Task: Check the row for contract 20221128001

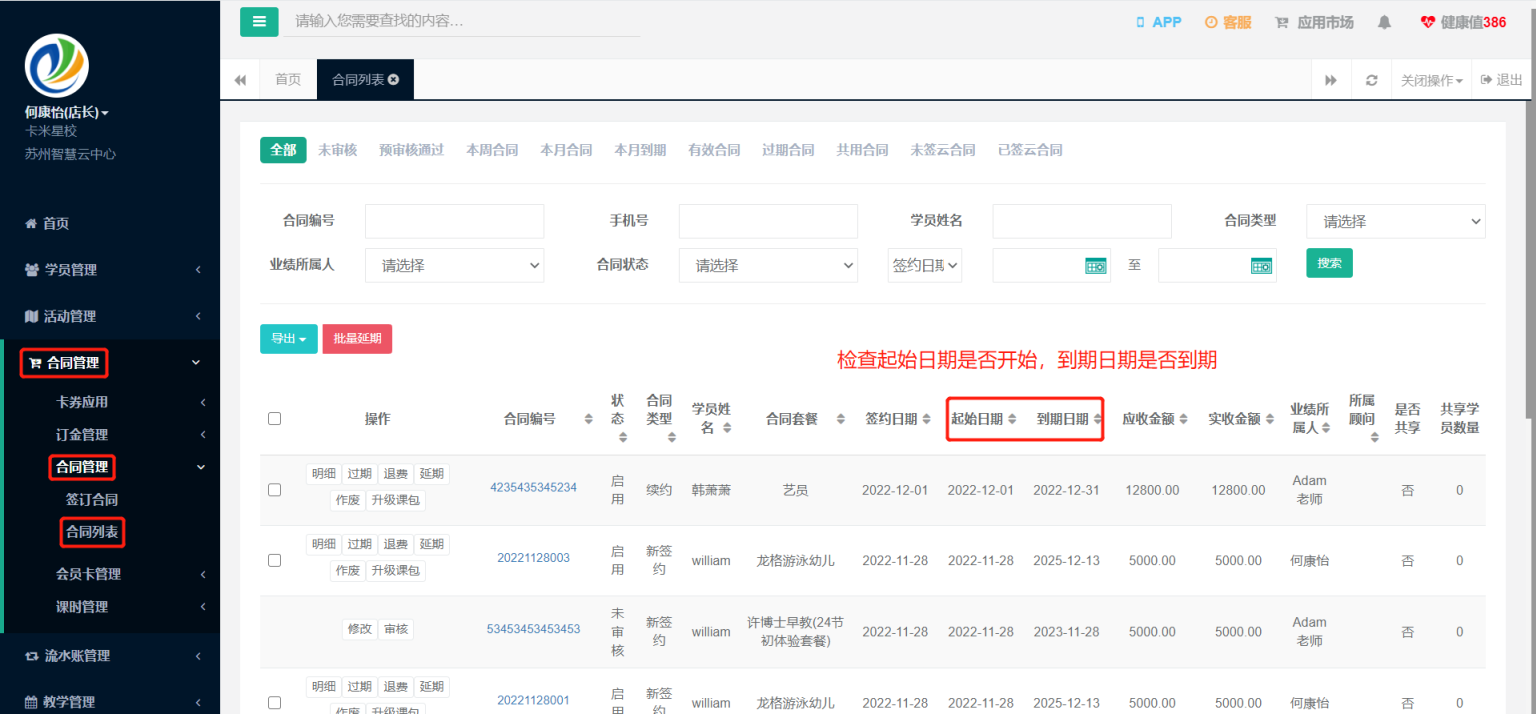Action: pos(274,703)
